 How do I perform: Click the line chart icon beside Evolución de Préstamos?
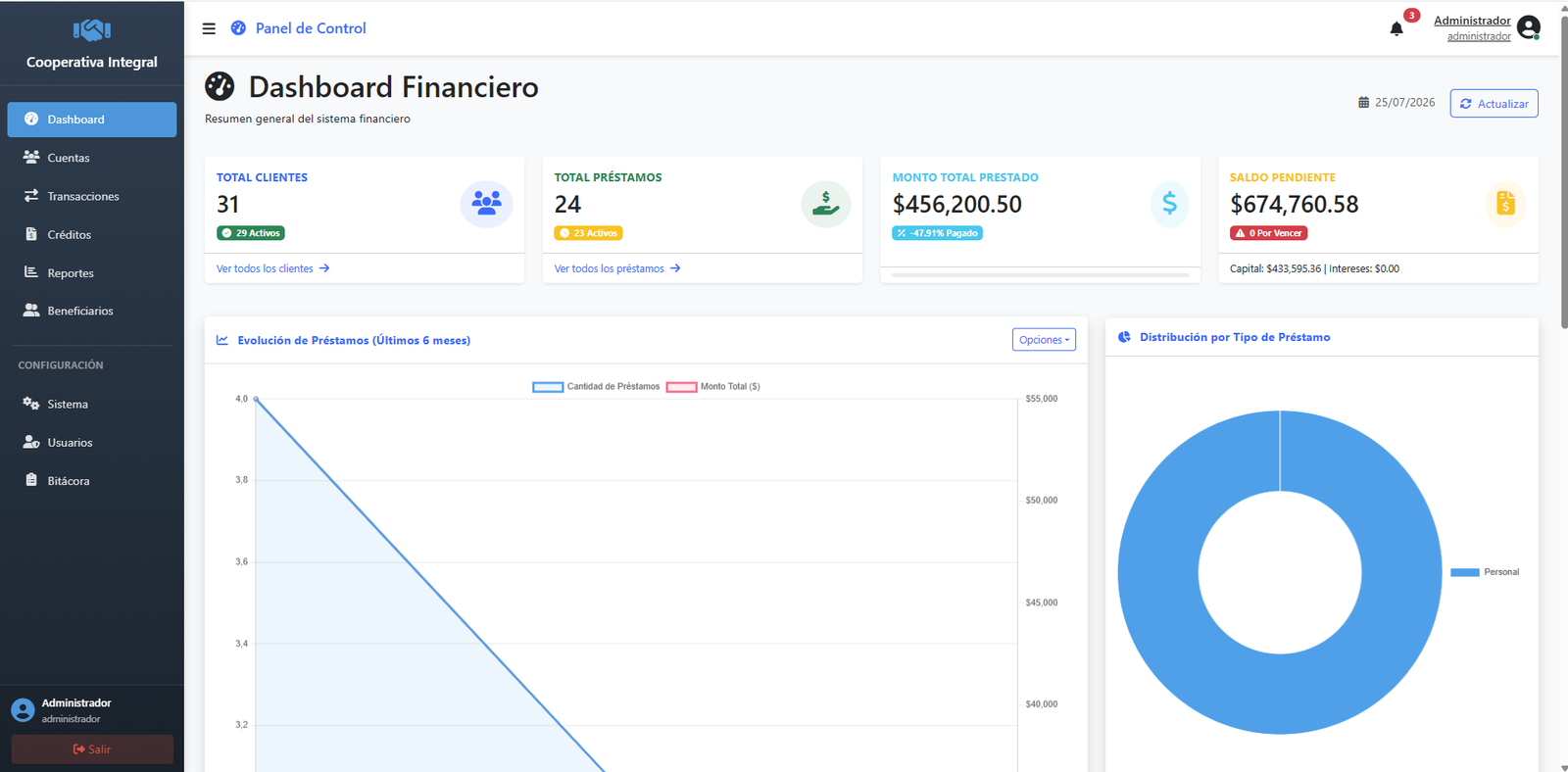point(222,340)
